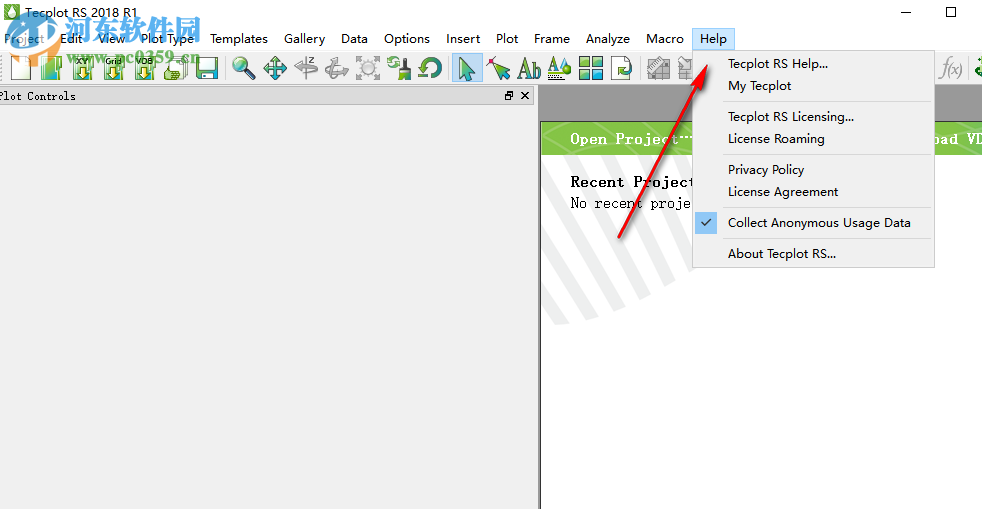This screenshot has height=509, width=982.
Task: Open the Frame menu
Action: (552, 39)
